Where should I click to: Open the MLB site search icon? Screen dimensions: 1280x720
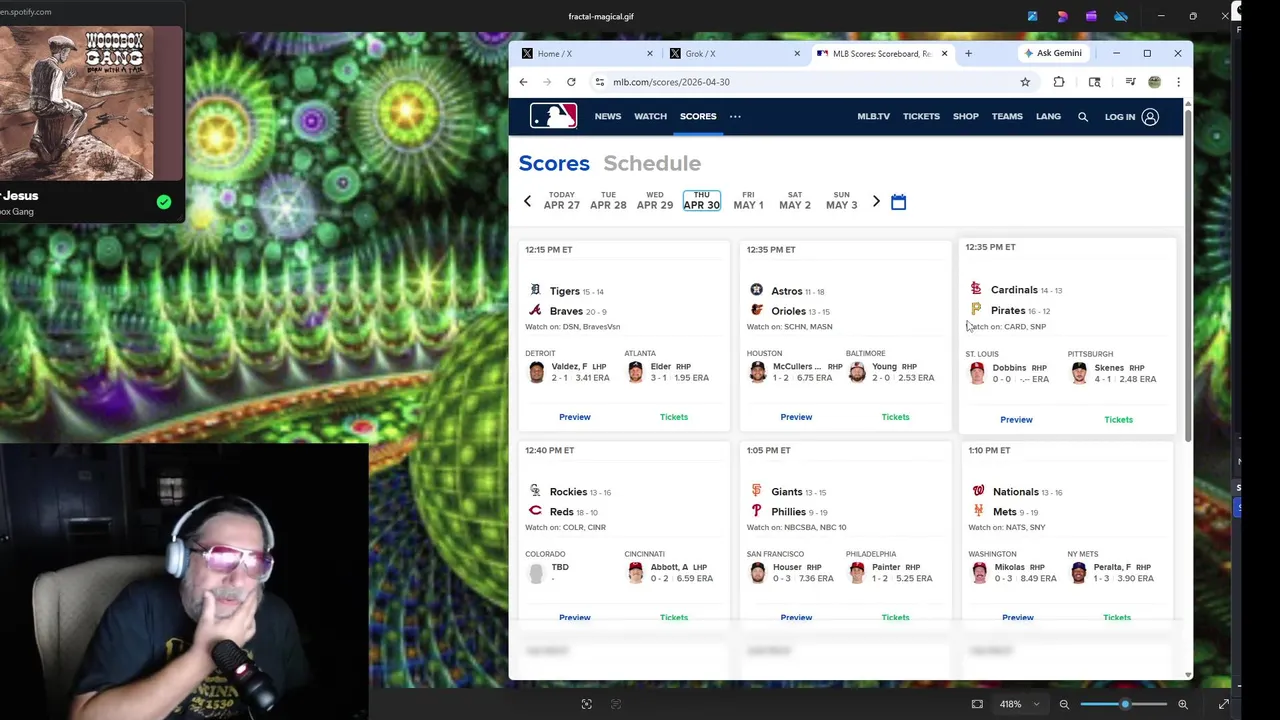click(1082, 117)
